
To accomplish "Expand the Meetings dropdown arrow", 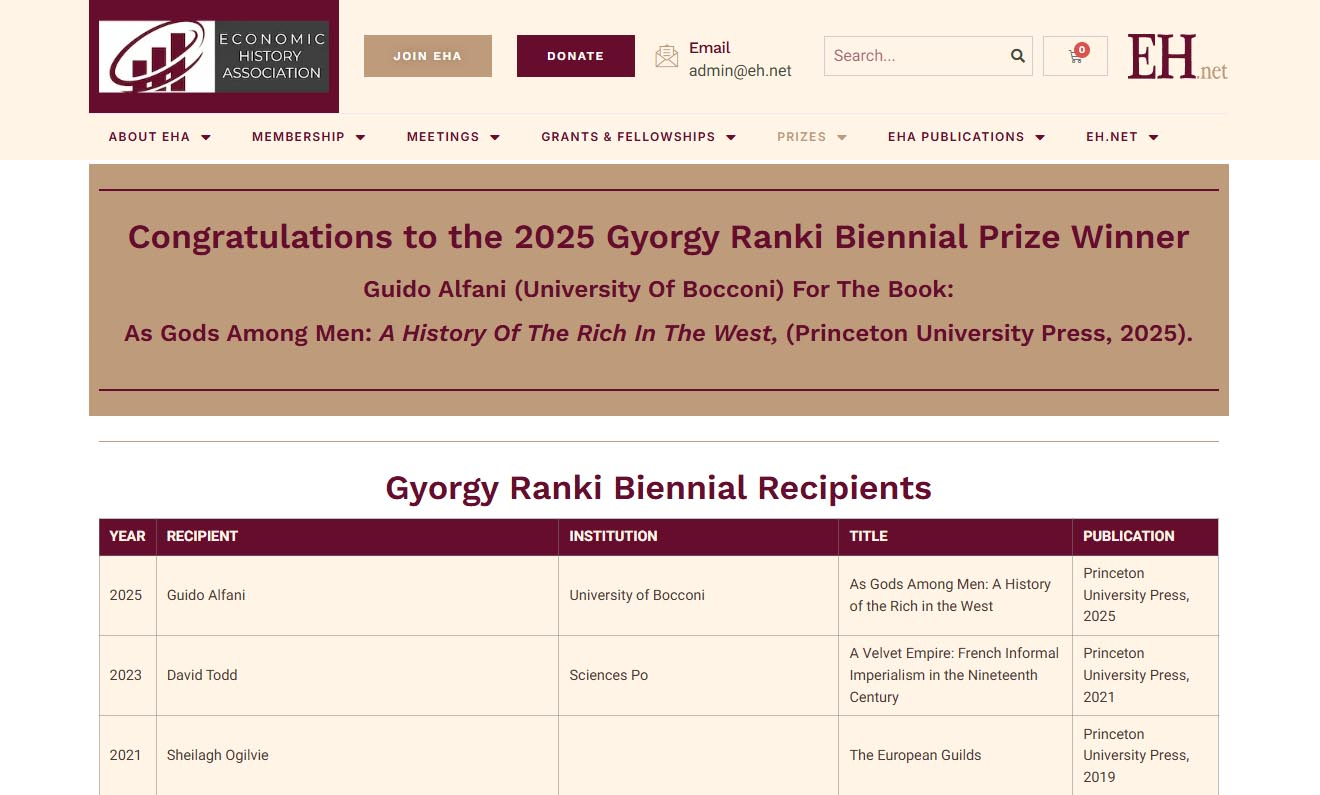I will pyautogui.click(x=495, y=137).
